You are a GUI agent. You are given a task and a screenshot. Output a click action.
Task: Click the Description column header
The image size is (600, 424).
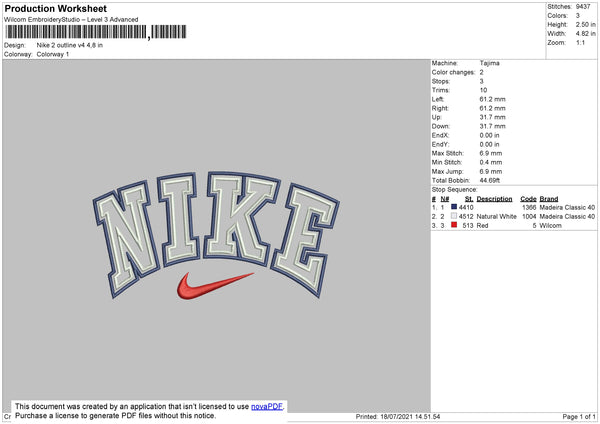pos(494,199)
